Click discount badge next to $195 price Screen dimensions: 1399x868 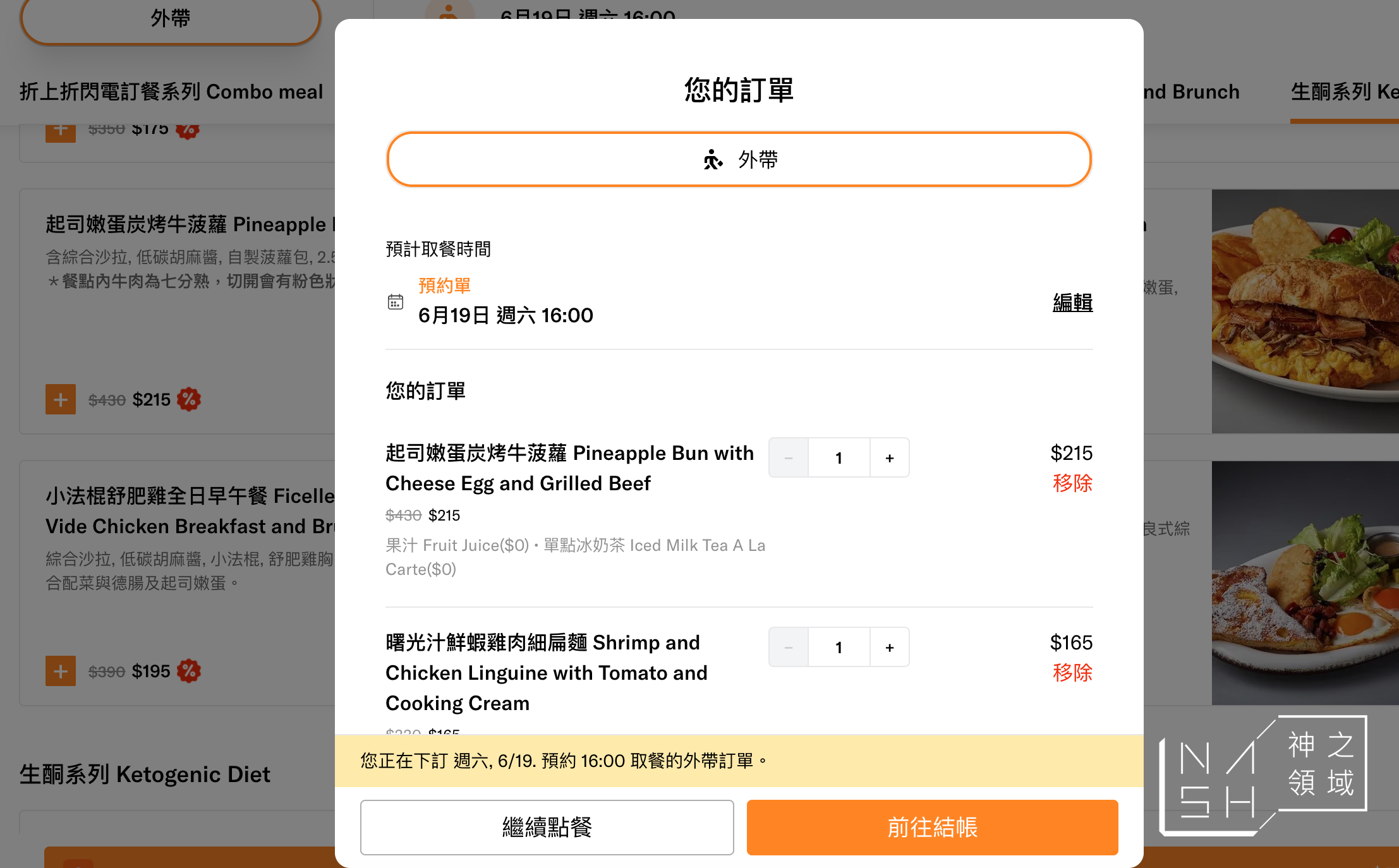[x=188, y=671]
